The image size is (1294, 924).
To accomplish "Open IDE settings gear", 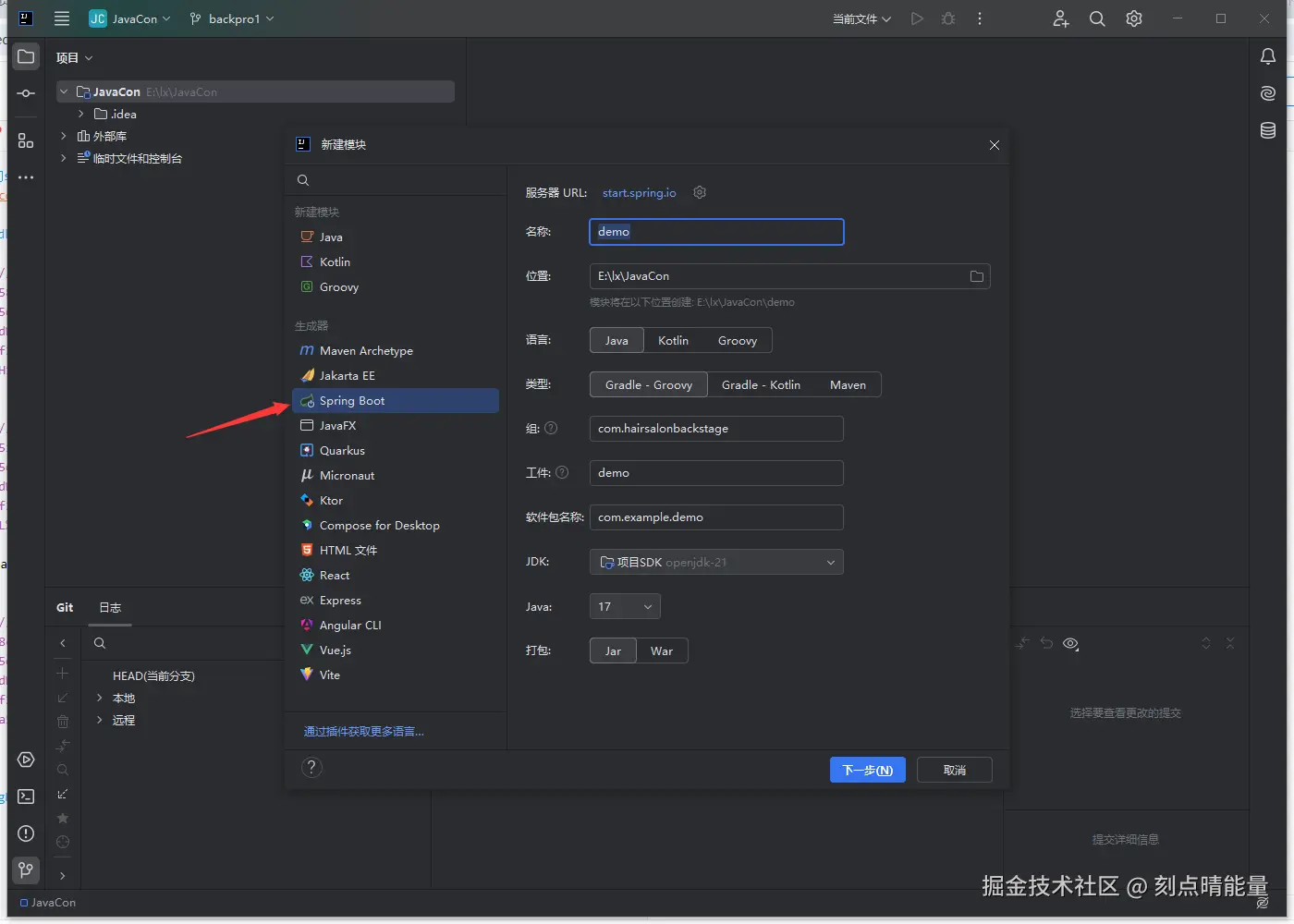I will (x=1134, y=18).
